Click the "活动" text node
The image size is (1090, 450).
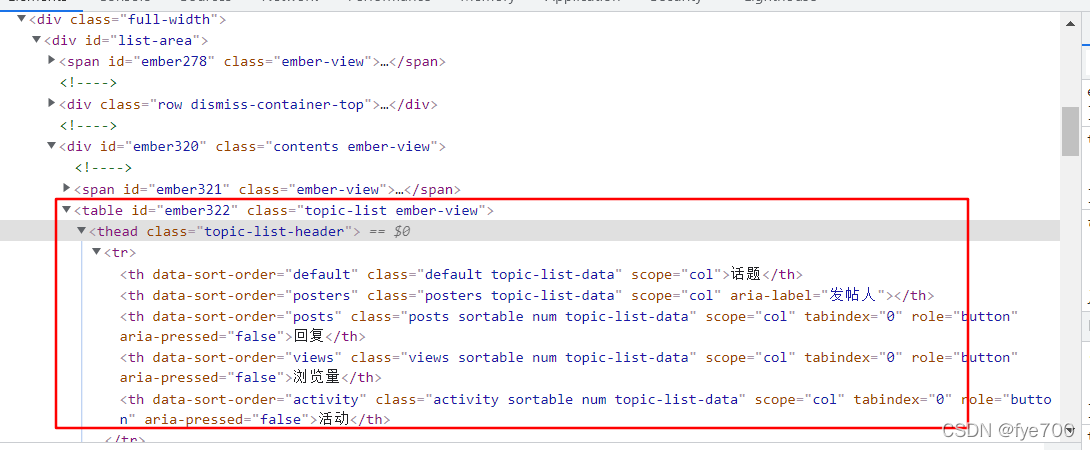point(334,419)
